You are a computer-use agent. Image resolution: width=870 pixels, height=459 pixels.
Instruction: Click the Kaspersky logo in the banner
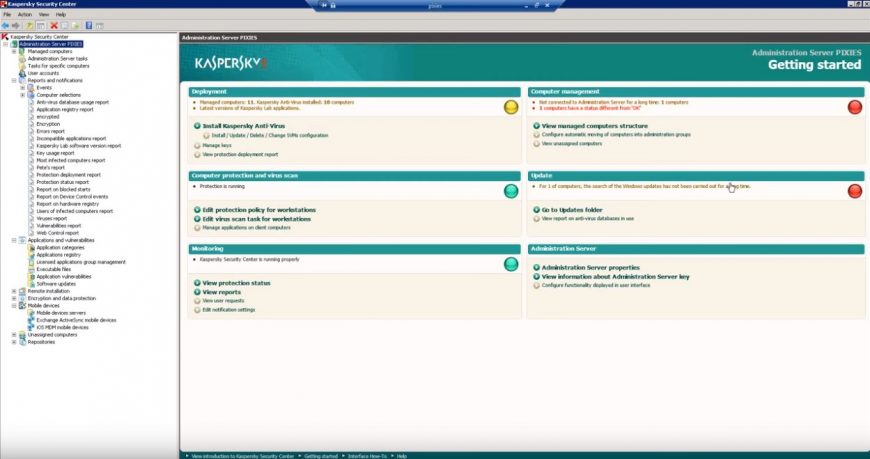[x=231, y=63]
